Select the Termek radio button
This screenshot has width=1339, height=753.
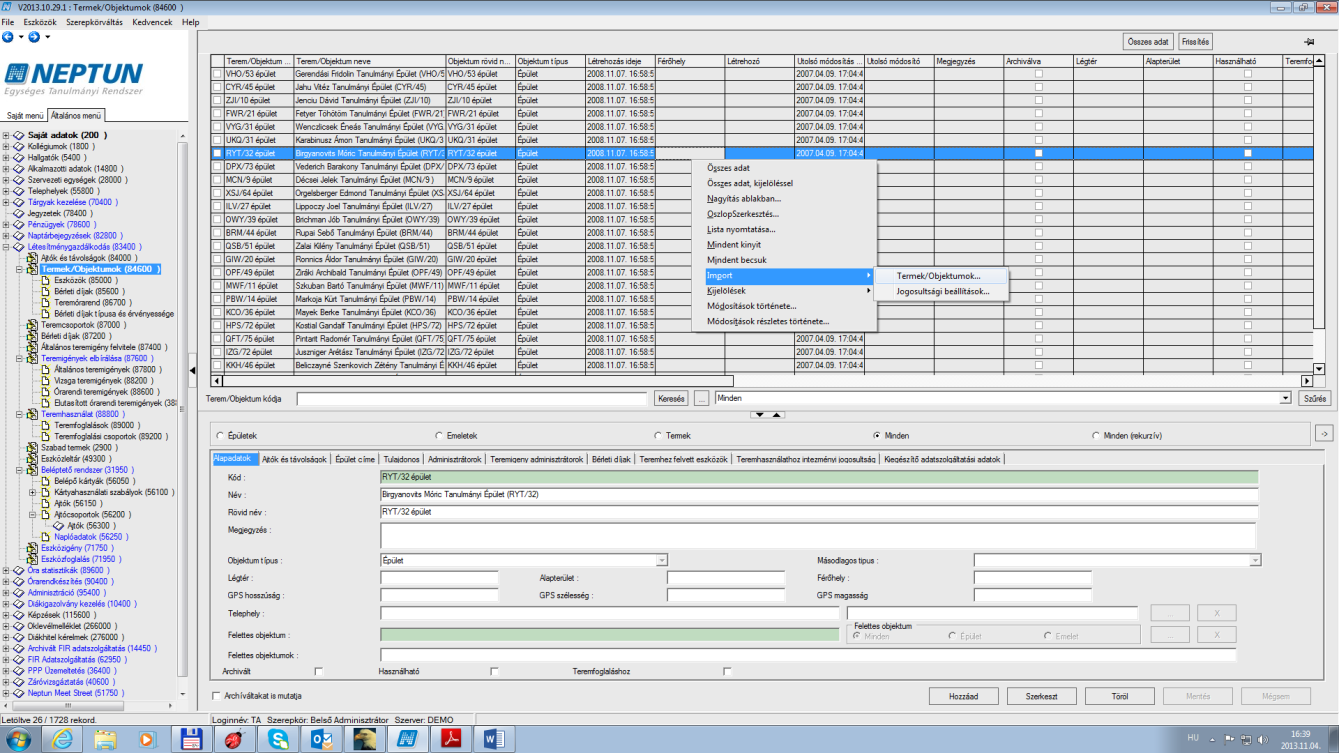tap(657, 436)
